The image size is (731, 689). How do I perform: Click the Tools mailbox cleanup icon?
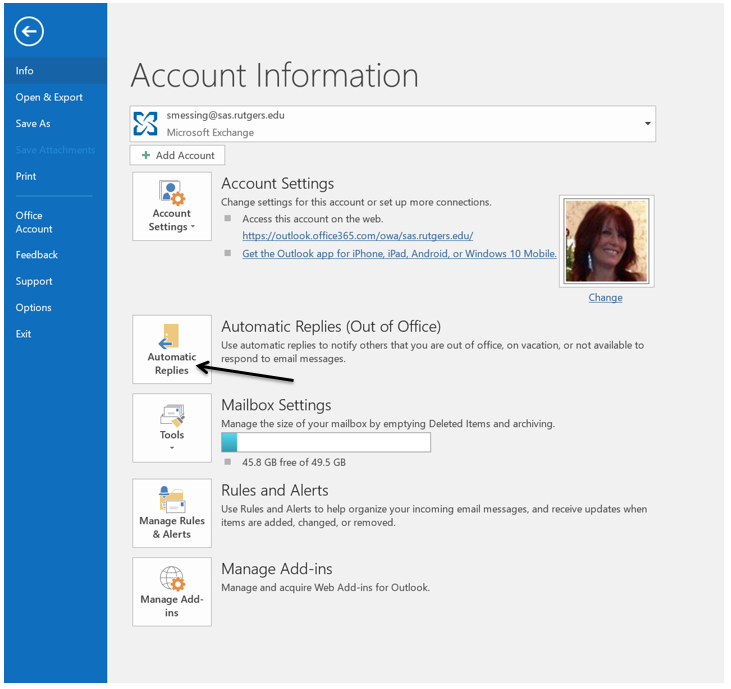tap(172, 416)
